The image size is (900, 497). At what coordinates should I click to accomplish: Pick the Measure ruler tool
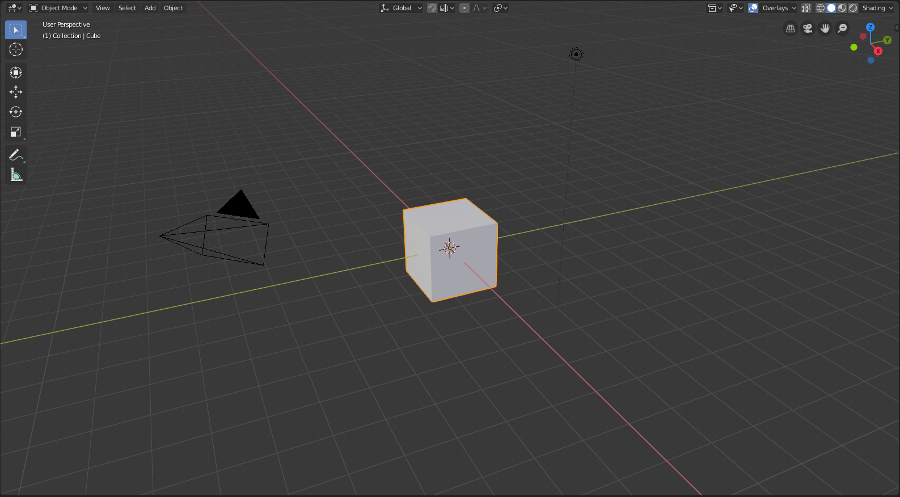tap(15, 174)
